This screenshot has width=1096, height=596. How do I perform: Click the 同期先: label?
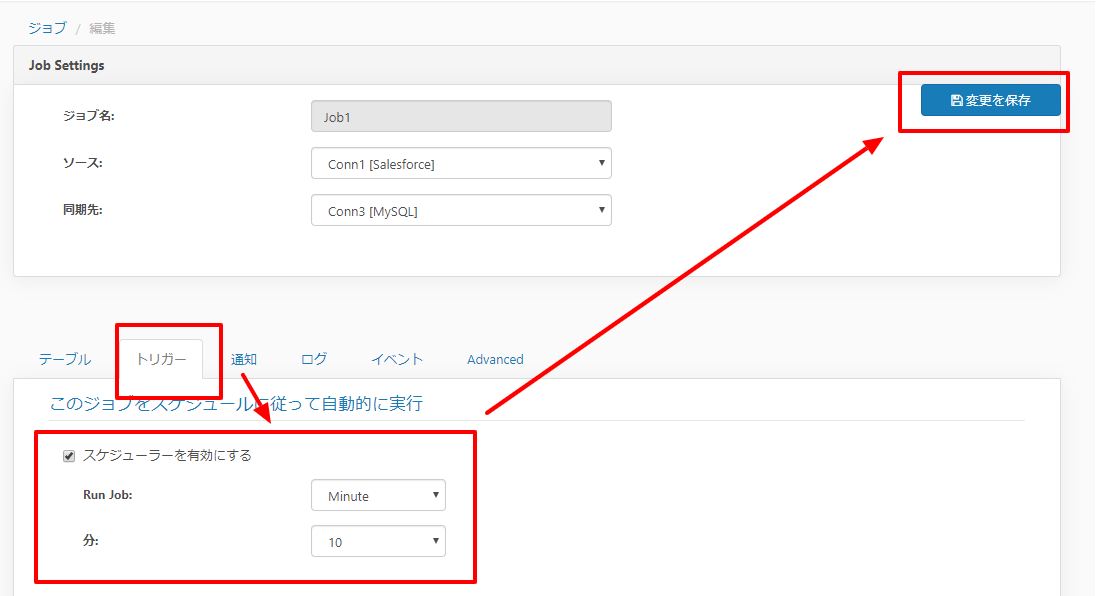pos(82,210)
